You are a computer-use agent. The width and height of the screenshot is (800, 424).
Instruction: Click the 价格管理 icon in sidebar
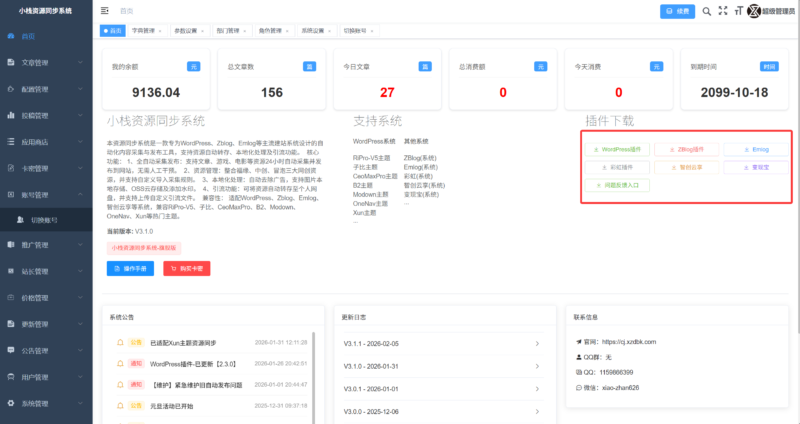tap(11, 297)
